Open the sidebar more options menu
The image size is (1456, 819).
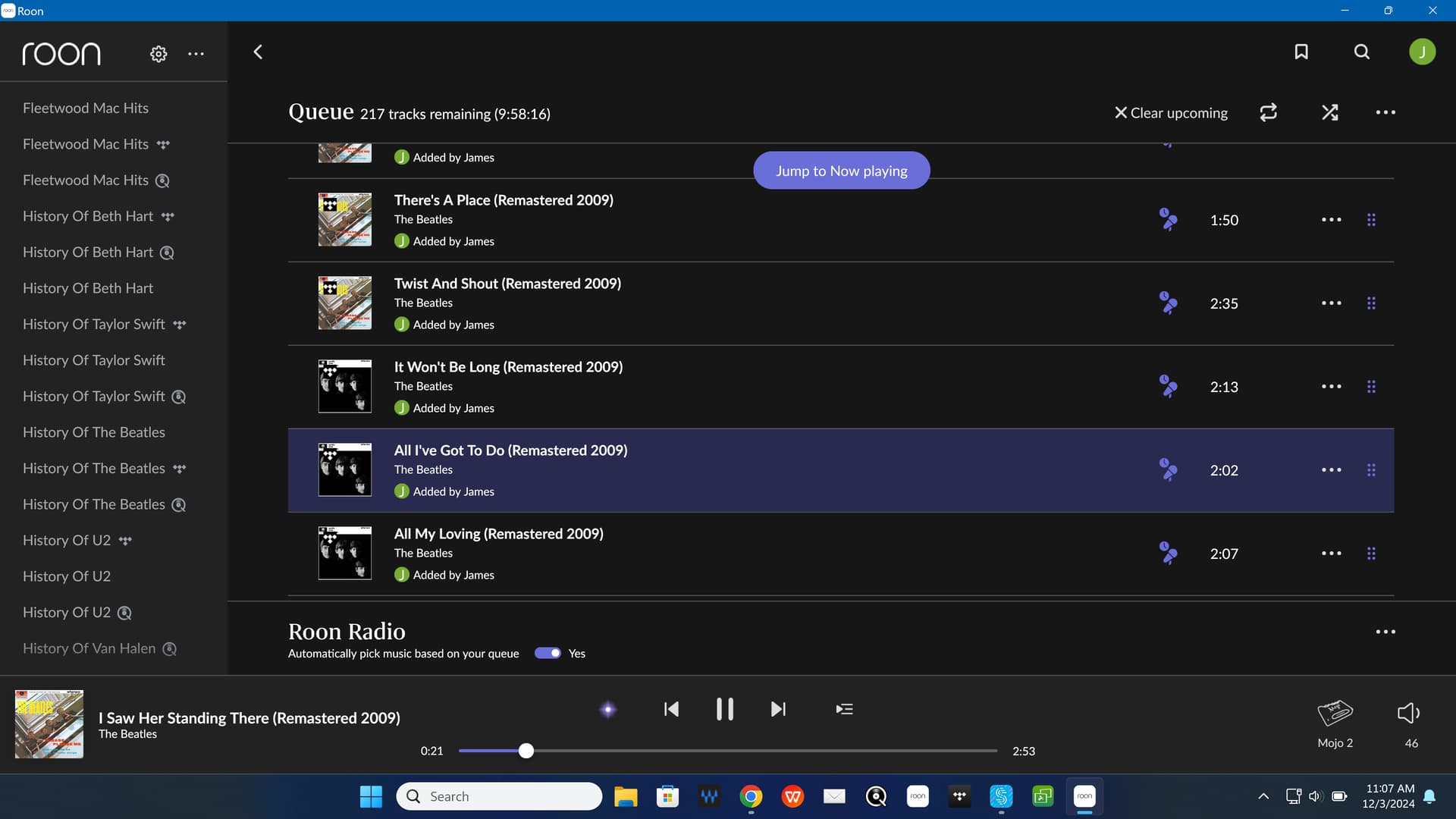(x=196, y=54)
